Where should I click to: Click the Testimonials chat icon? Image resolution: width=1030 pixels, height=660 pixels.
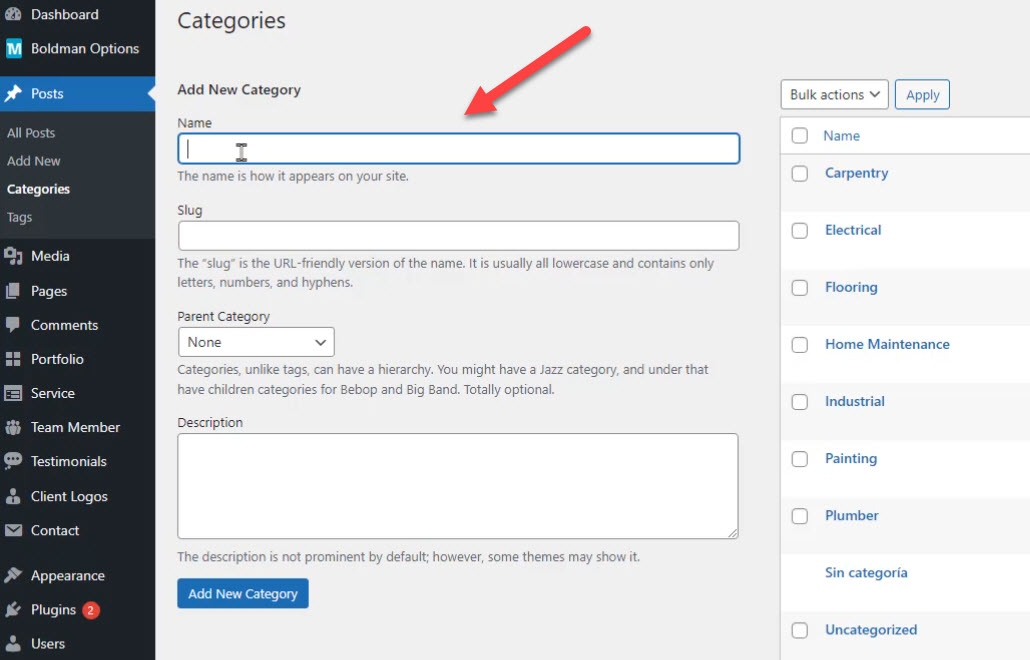coord(13,461)
